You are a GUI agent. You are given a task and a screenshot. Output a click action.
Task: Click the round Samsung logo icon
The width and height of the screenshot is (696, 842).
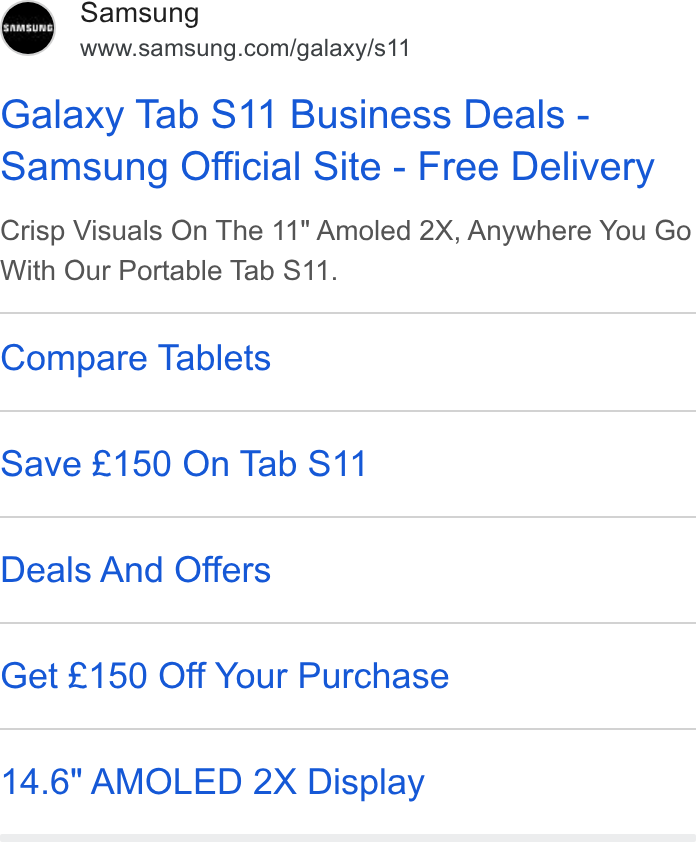tap(27, 27)
